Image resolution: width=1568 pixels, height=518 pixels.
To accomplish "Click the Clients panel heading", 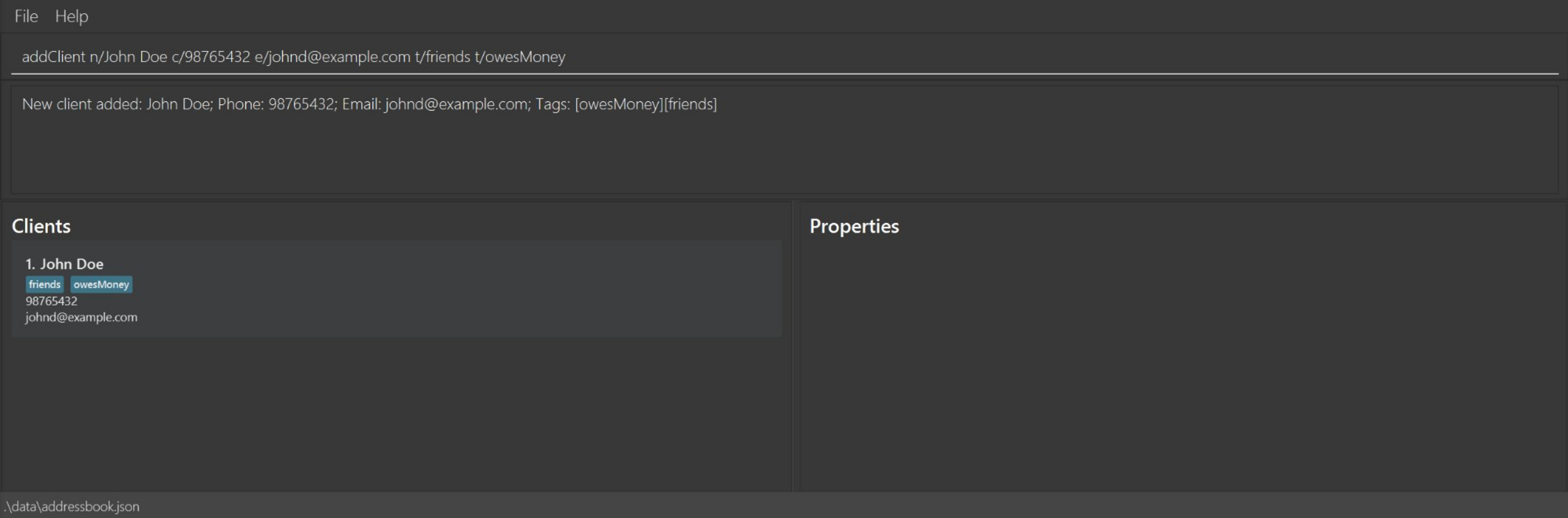I will [41, 226].
